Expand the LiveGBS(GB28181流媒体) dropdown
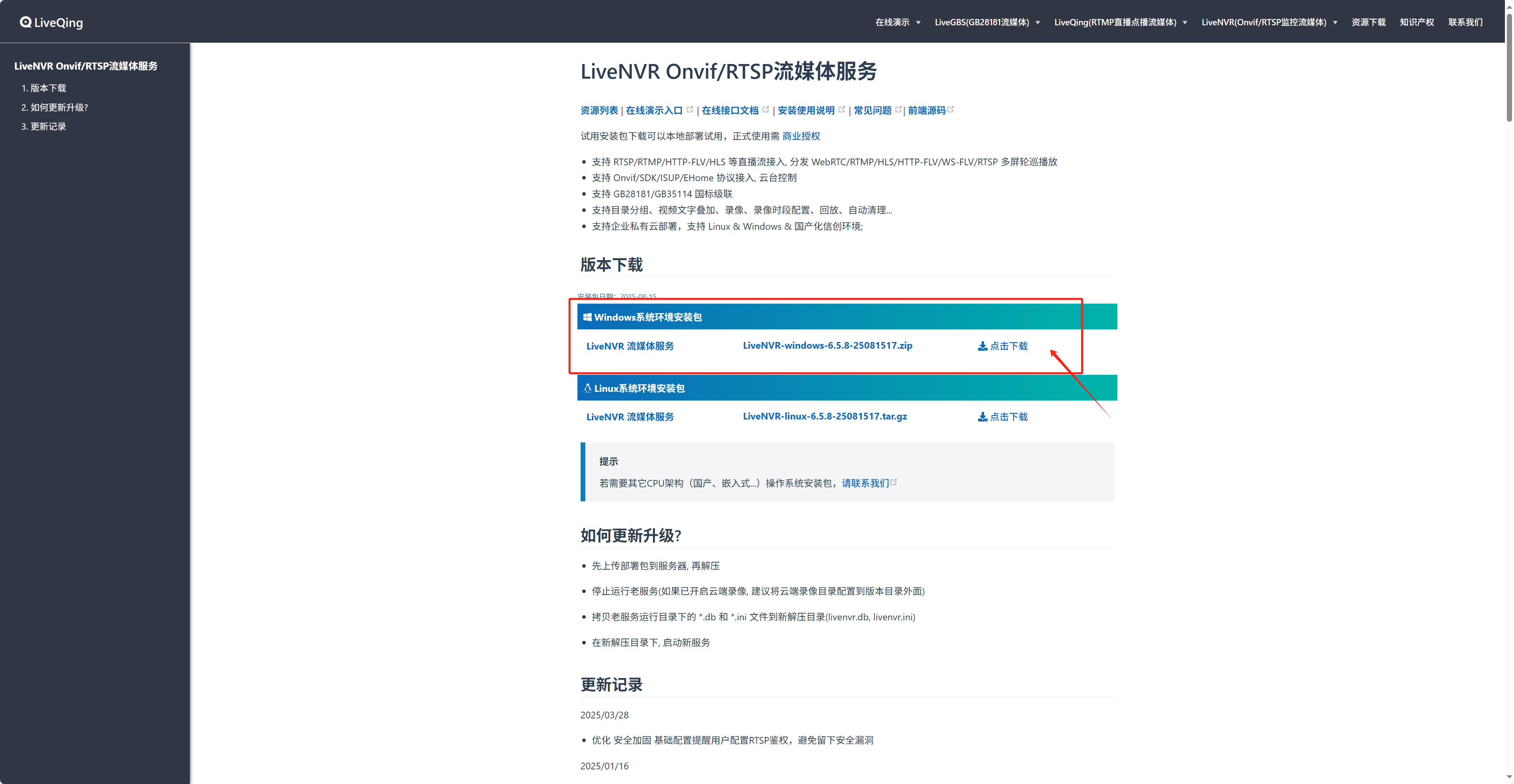Screen dimensions: 1514x784 (x=987, y=22)
